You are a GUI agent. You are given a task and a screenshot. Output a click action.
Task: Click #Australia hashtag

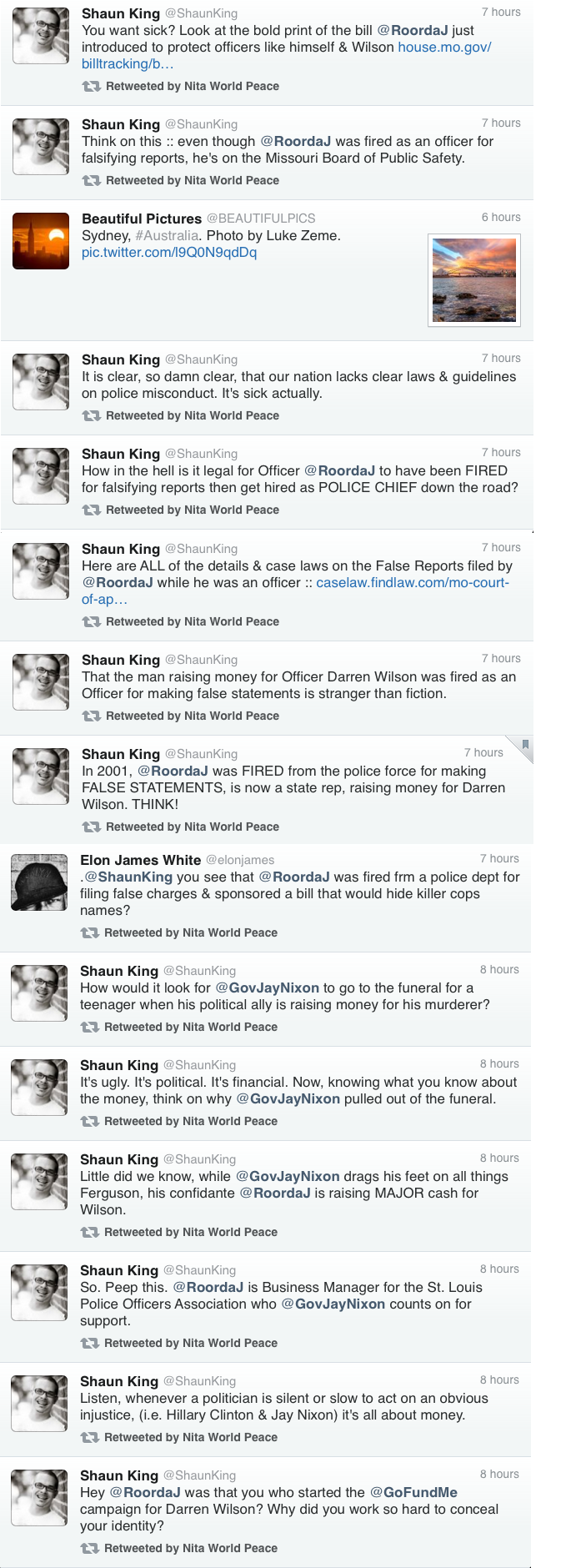(x=167, y=235)
